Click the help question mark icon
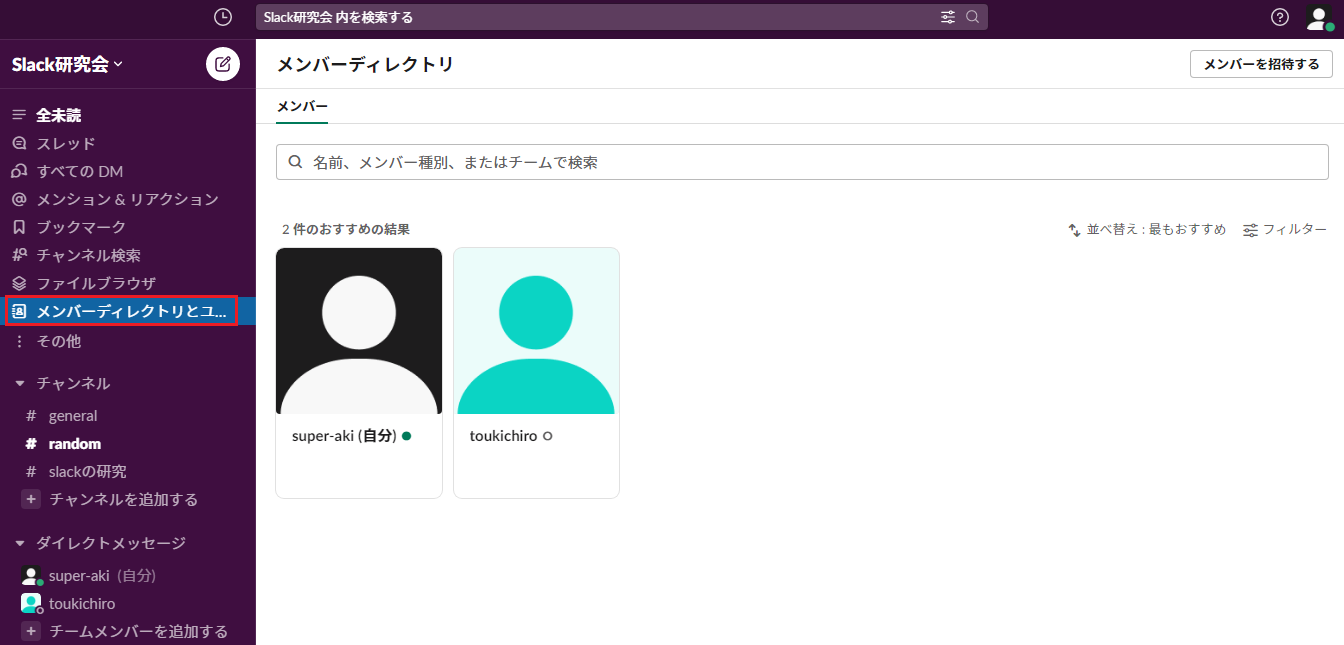The height and width of the screenshot is (645, 1344). (1280, 17)
